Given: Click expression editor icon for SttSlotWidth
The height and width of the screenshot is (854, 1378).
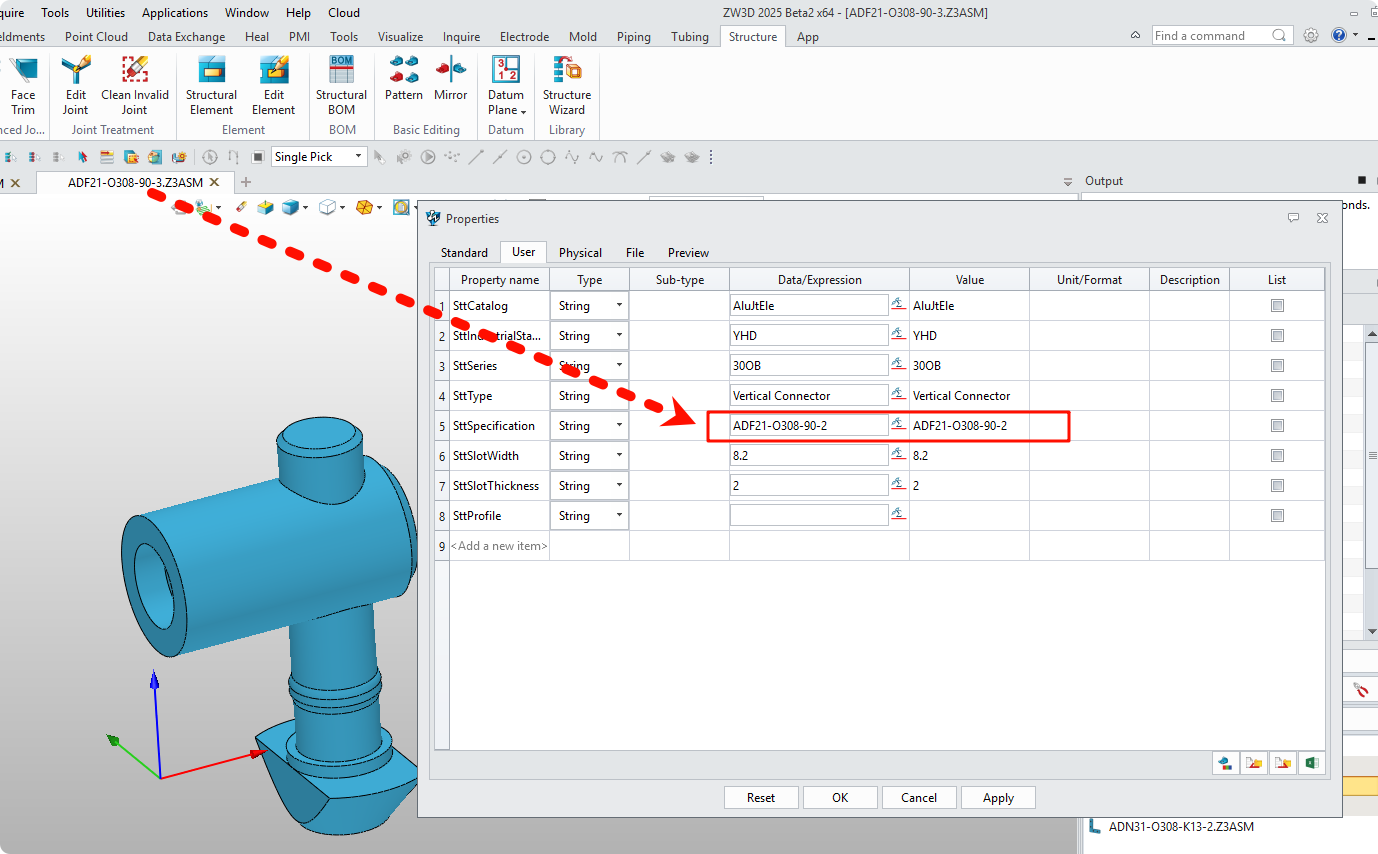Looking at the screenshot, I should click(x=898, y=454).
